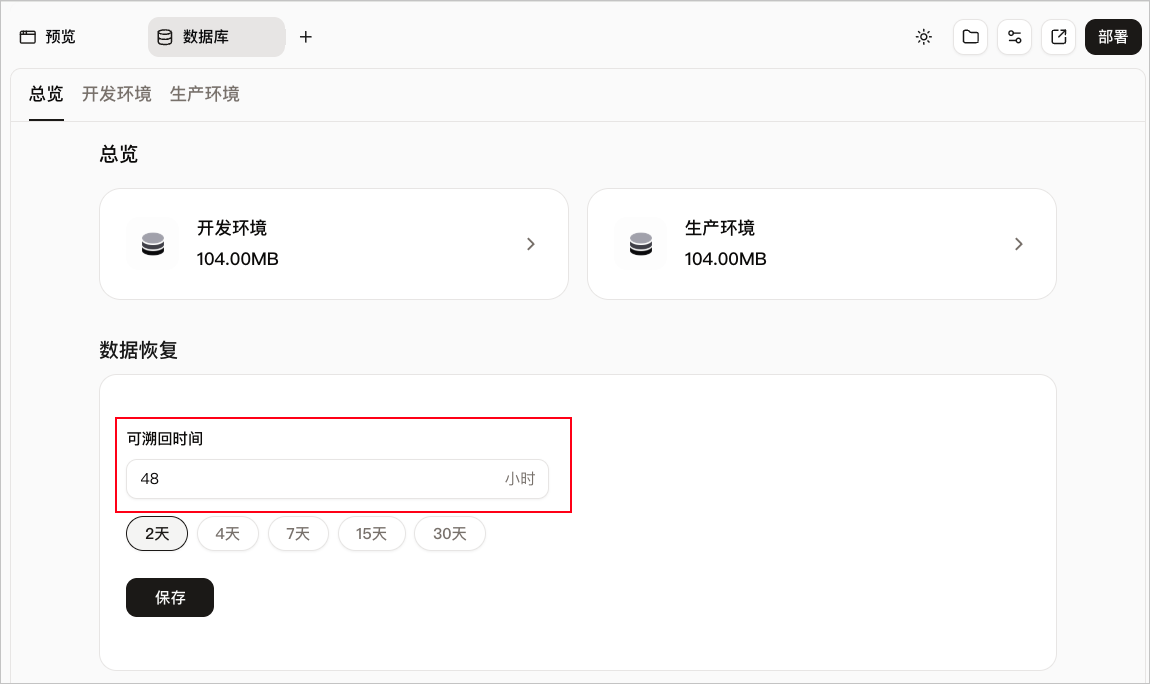Add a new tab with plus icon

pos(306,37)
